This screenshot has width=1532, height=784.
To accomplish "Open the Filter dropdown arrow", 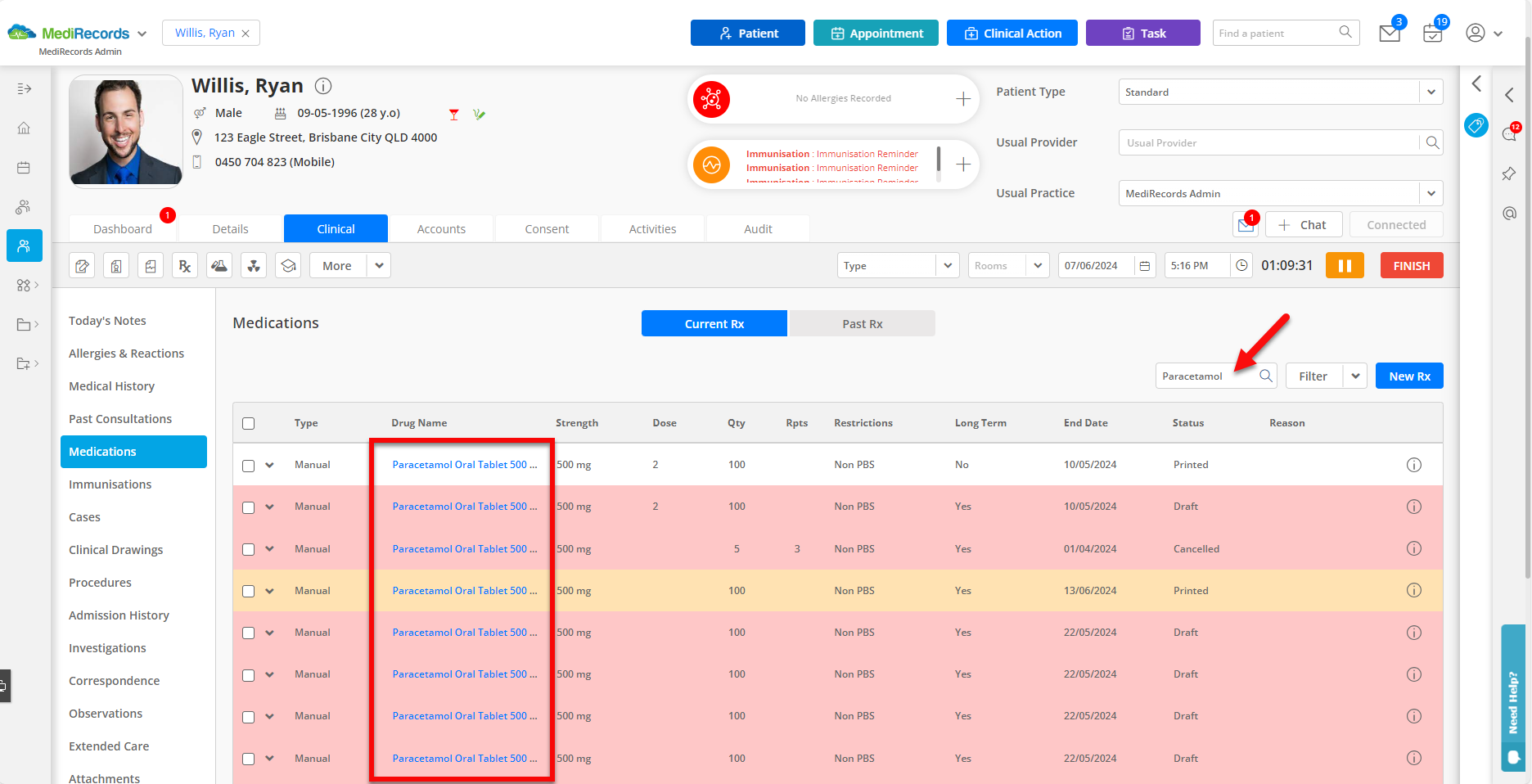I will click(1355, 376).
